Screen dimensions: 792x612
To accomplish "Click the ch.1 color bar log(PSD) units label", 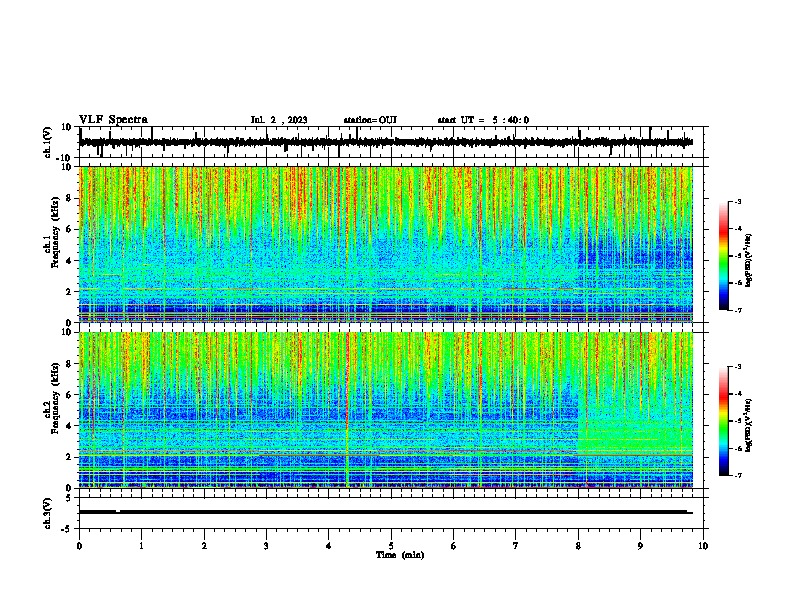I will [x=749, y=261].
